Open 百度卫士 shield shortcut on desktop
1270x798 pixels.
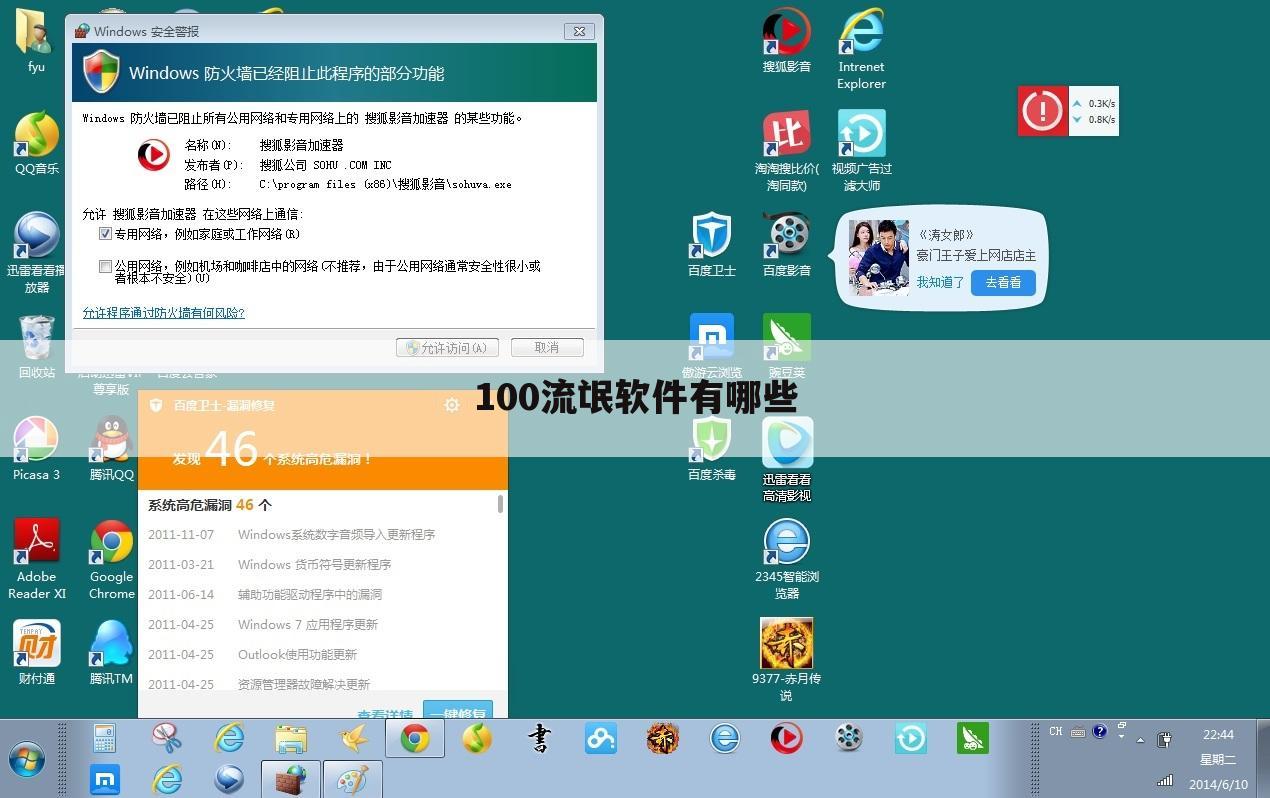click(x=711, y=244)
